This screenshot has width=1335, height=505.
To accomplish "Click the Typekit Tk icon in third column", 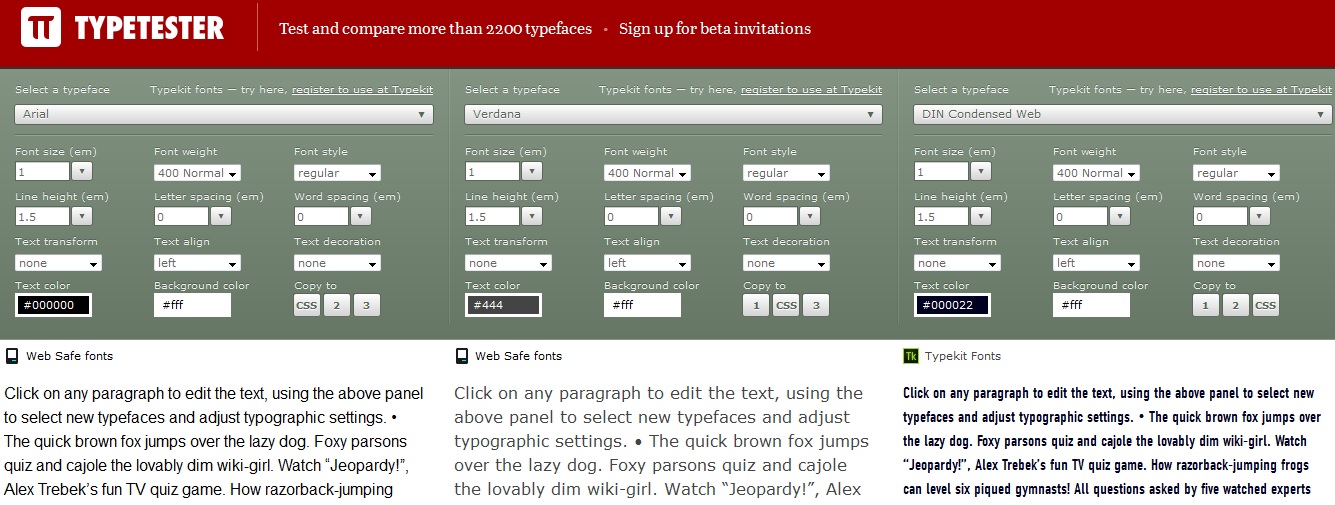I will pos(911,356).
